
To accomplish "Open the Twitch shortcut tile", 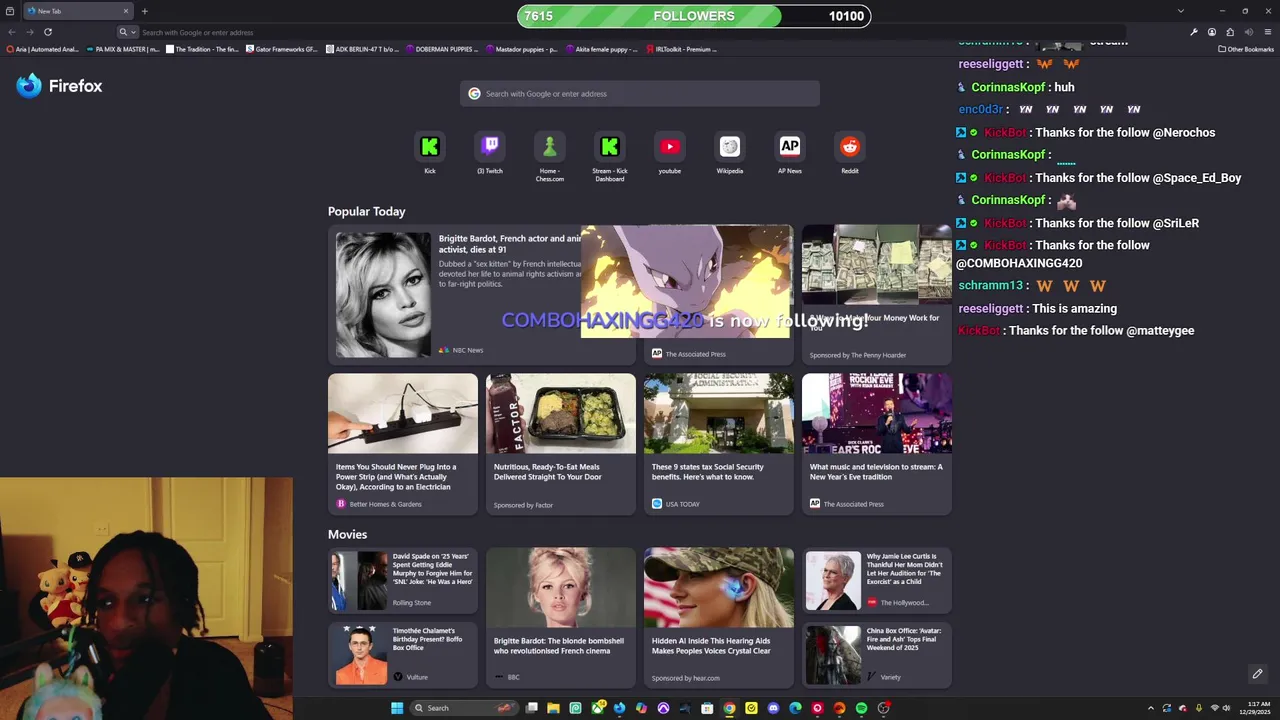I will [x=490, y=147].
